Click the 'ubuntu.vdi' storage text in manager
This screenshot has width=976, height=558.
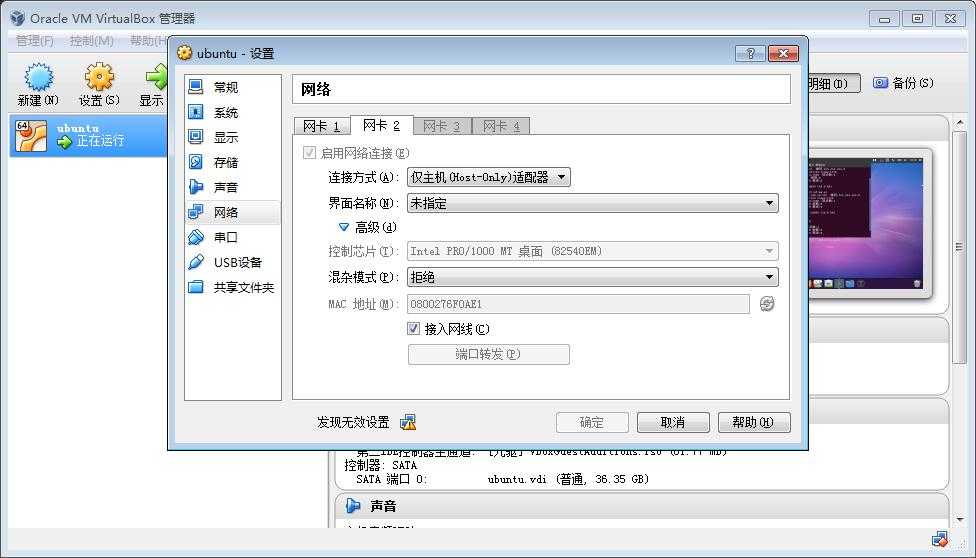click(517, 479)
